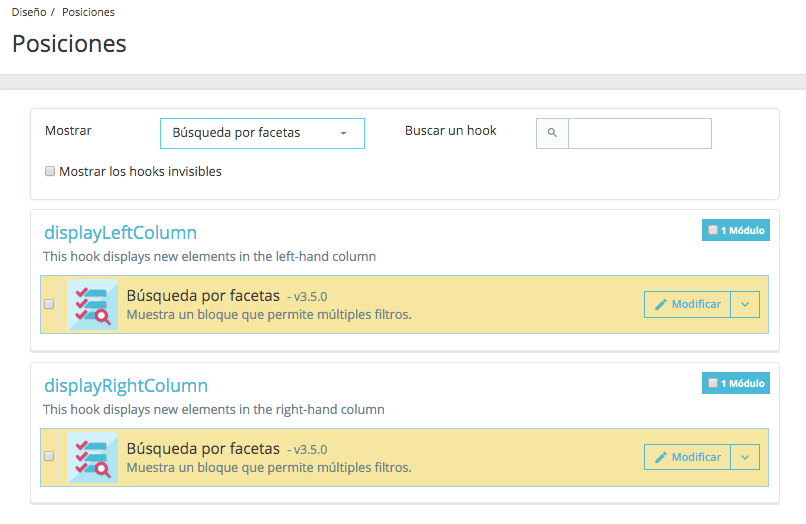Click the search magnifier icon beside hook field
This screenshot has width=806, height=524.
(552, 133)
